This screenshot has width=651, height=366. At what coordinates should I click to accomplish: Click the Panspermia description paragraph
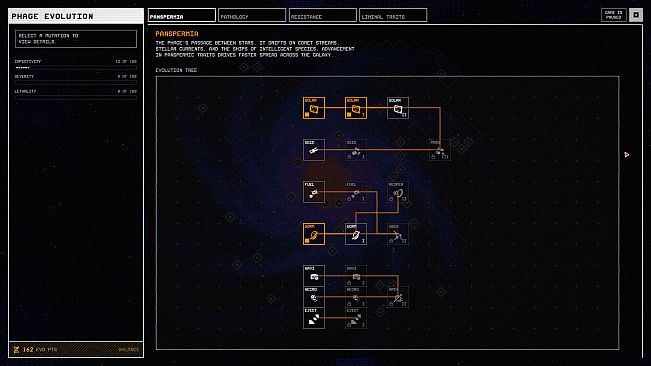pos(255,49)
